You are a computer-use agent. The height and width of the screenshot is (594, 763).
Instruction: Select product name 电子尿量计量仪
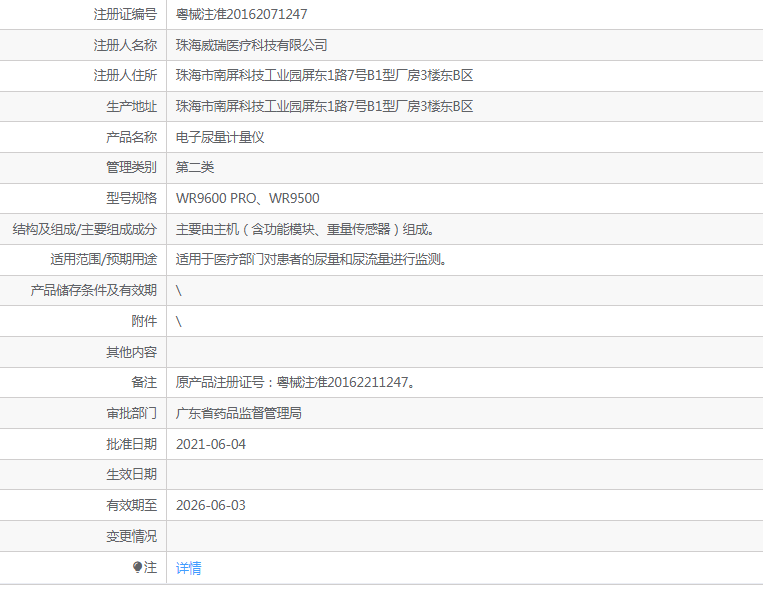220,137
